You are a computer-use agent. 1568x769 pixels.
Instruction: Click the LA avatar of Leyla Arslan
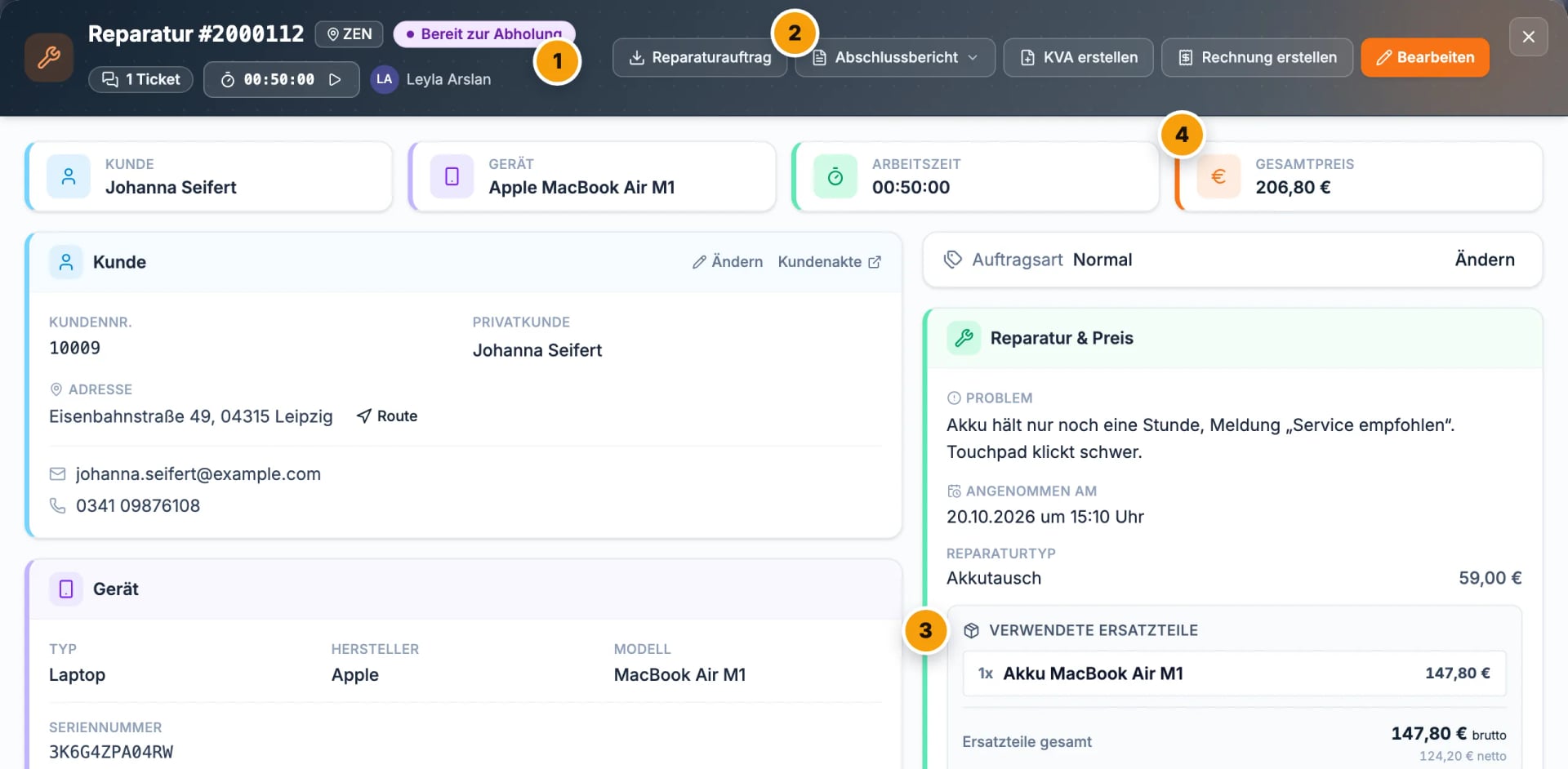(384, 79)
